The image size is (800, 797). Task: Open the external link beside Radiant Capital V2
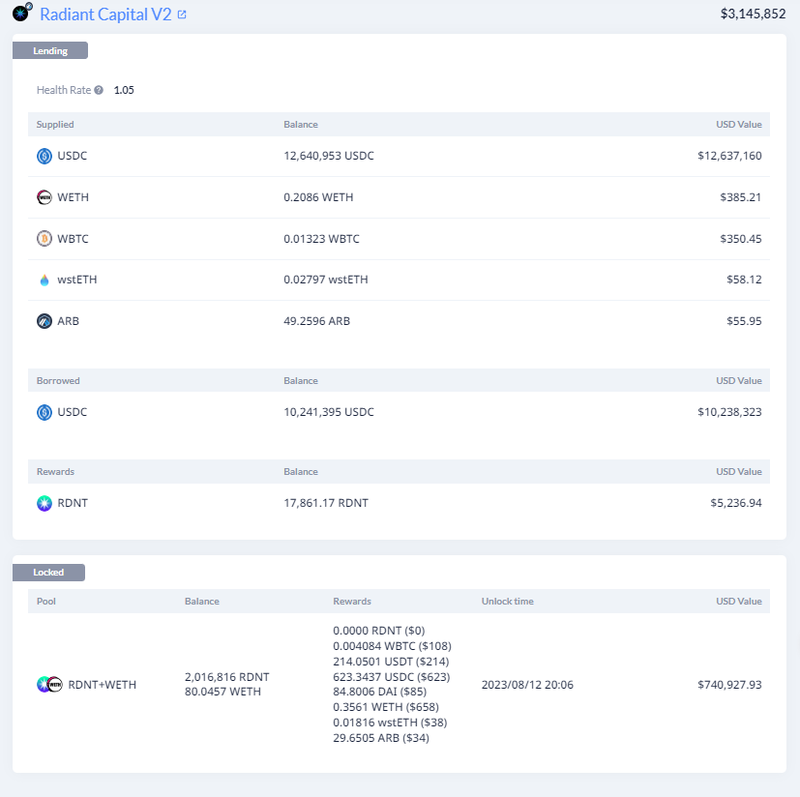click(x=181, y=14)
